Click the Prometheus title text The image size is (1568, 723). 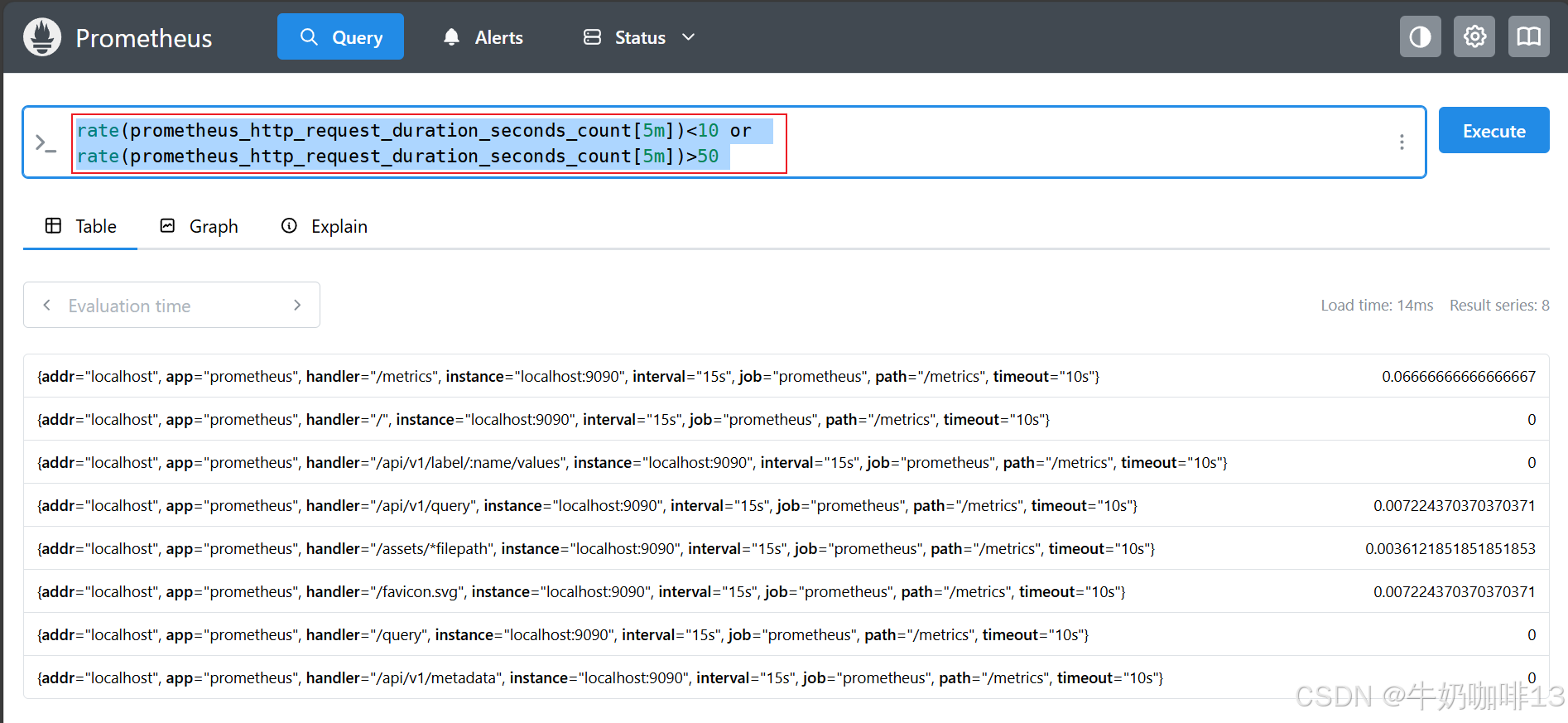click(144, 38)
